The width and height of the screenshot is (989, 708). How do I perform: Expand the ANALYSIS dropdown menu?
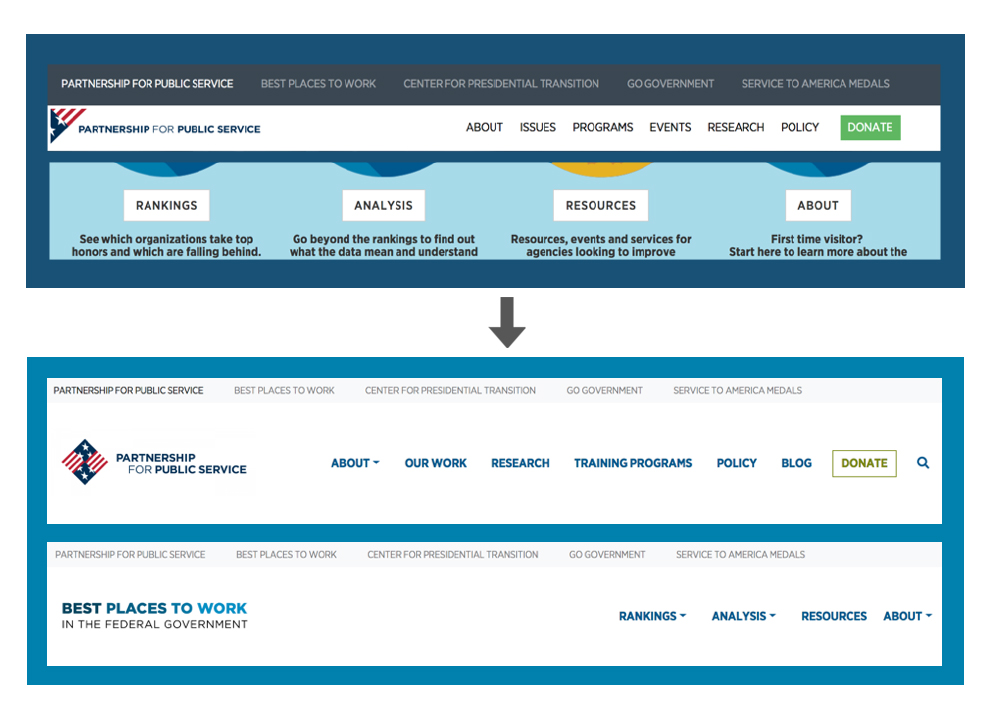pyautogui.click(x=744, y=616)
